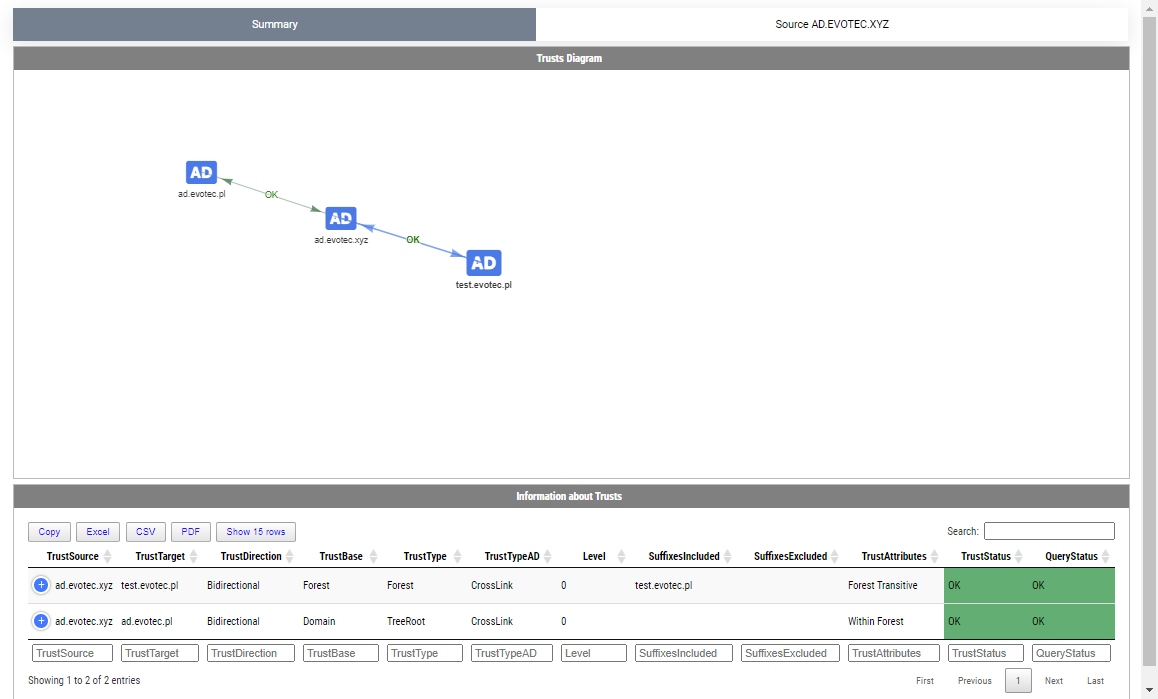
Task: Open the Source AD.EVOTEC.XYZ tab
Action: pyautogui.click(x=832, y=24)
